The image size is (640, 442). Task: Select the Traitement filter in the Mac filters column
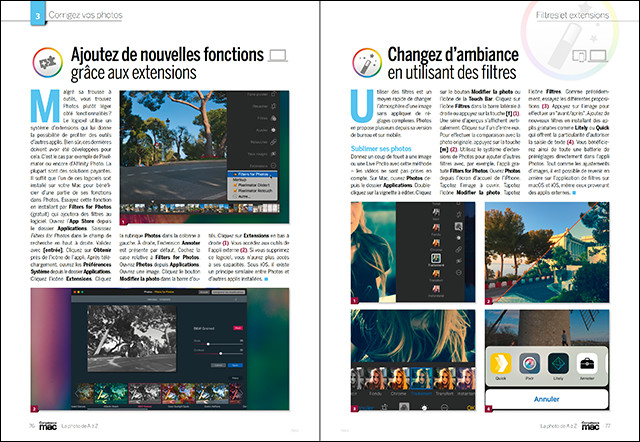point(436,259)
